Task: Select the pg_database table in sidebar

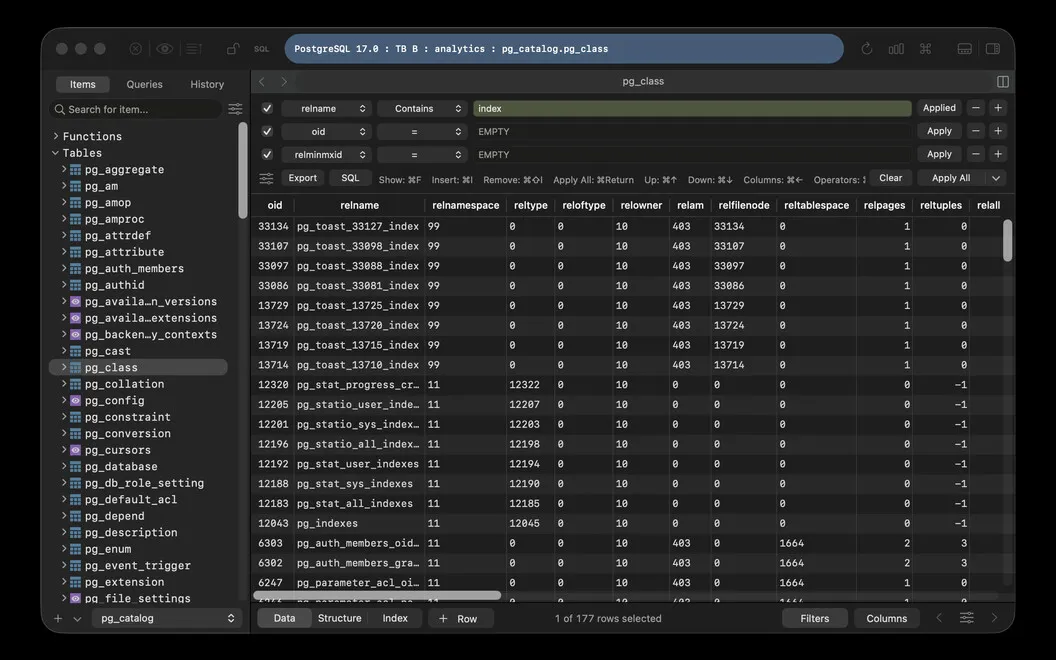Action: tap(121, 467)
